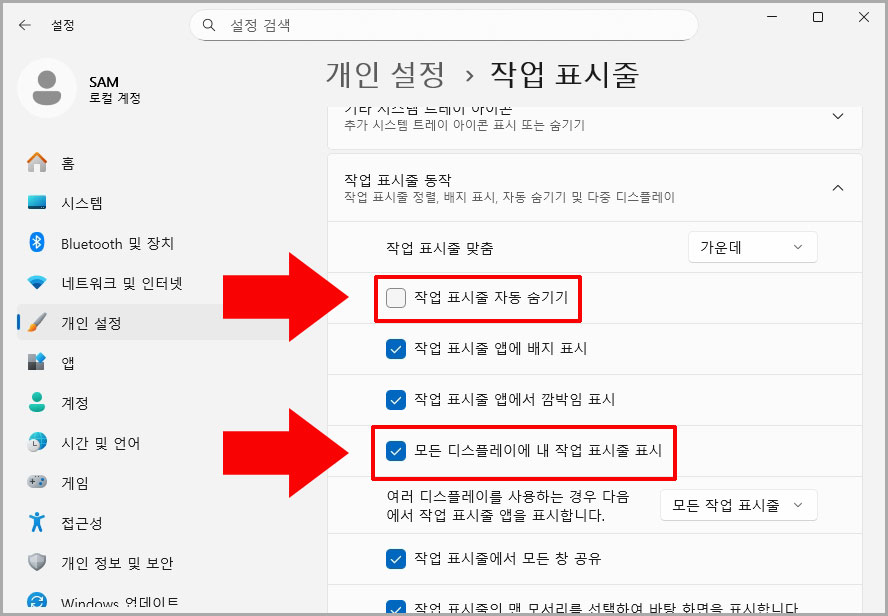Open the 가운데 alignment dropdown
The width and height of the screenshot is (888, 616).
point(752,246)
